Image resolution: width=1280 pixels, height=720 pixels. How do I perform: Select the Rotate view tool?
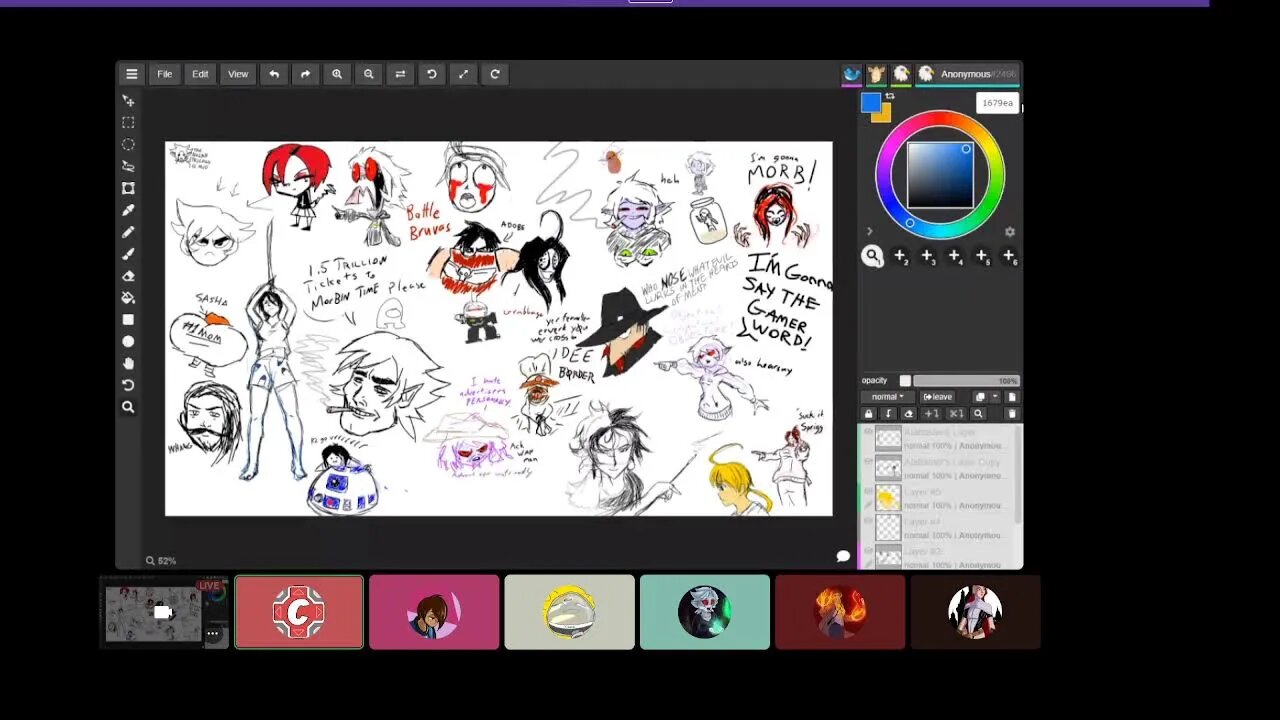click(x=128, y=385)
